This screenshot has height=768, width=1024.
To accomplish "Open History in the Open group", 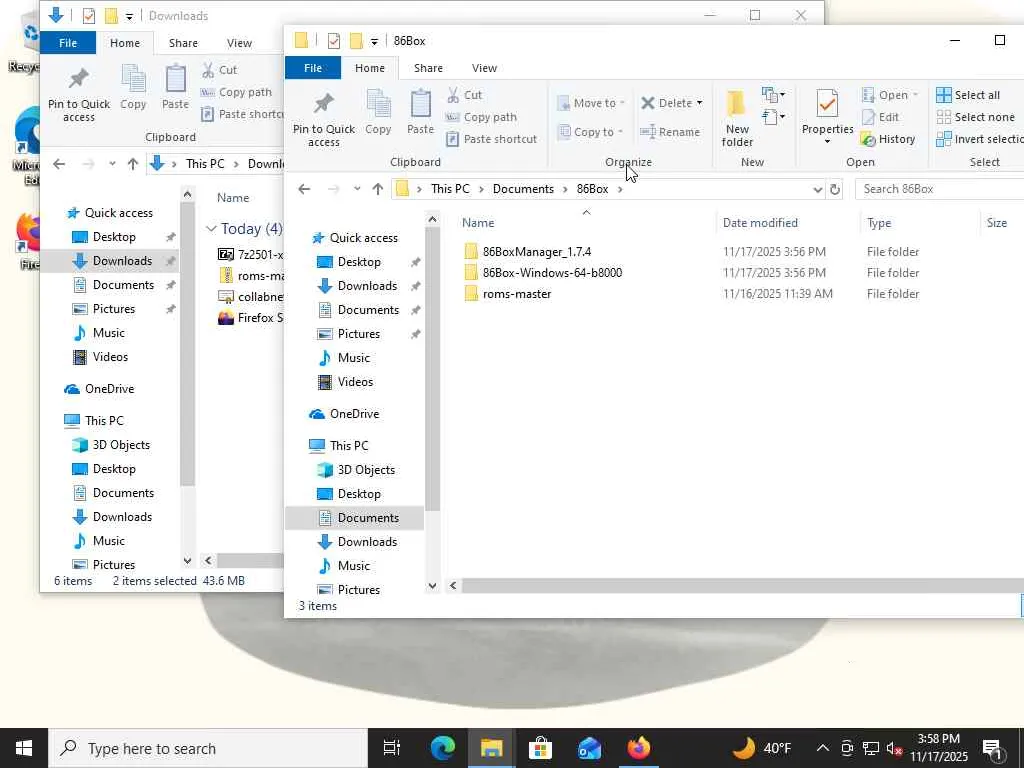I will tap(888, 139).
